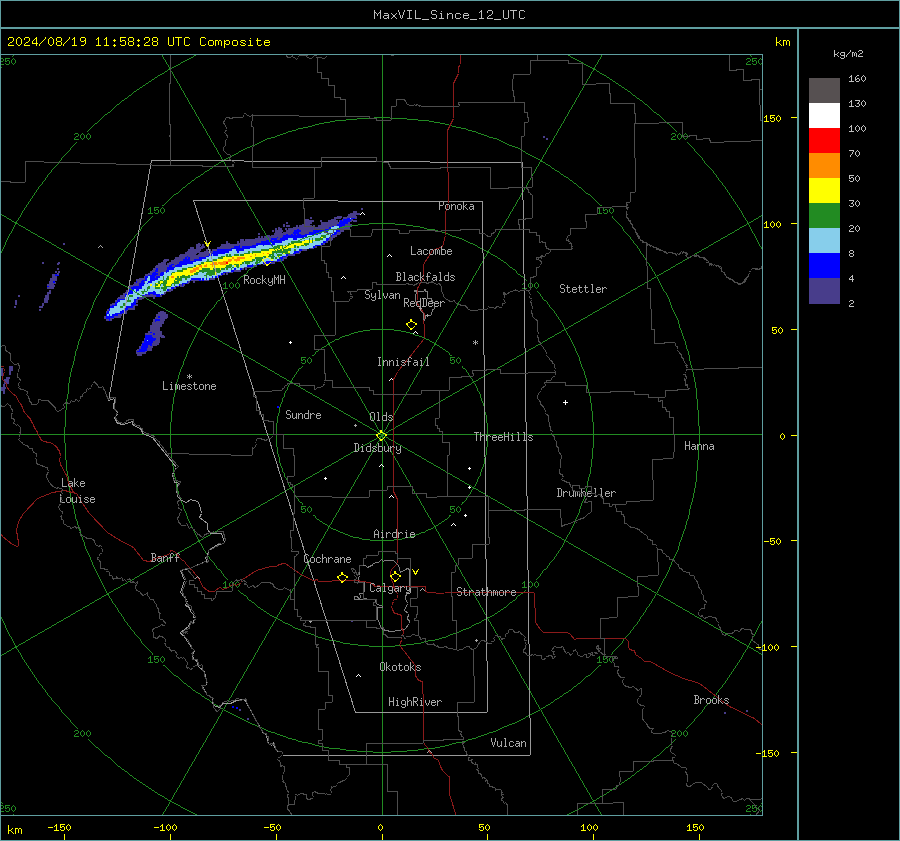
Task: Click the small blue echo north of Limestone
Action: click(152, 334)
